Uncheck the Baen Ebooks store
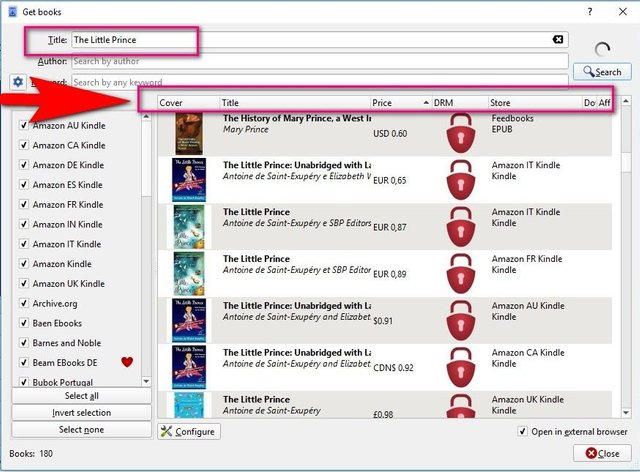Image resolution: width=640 pixels, height=472 pixels. click(x=24, y=323)
